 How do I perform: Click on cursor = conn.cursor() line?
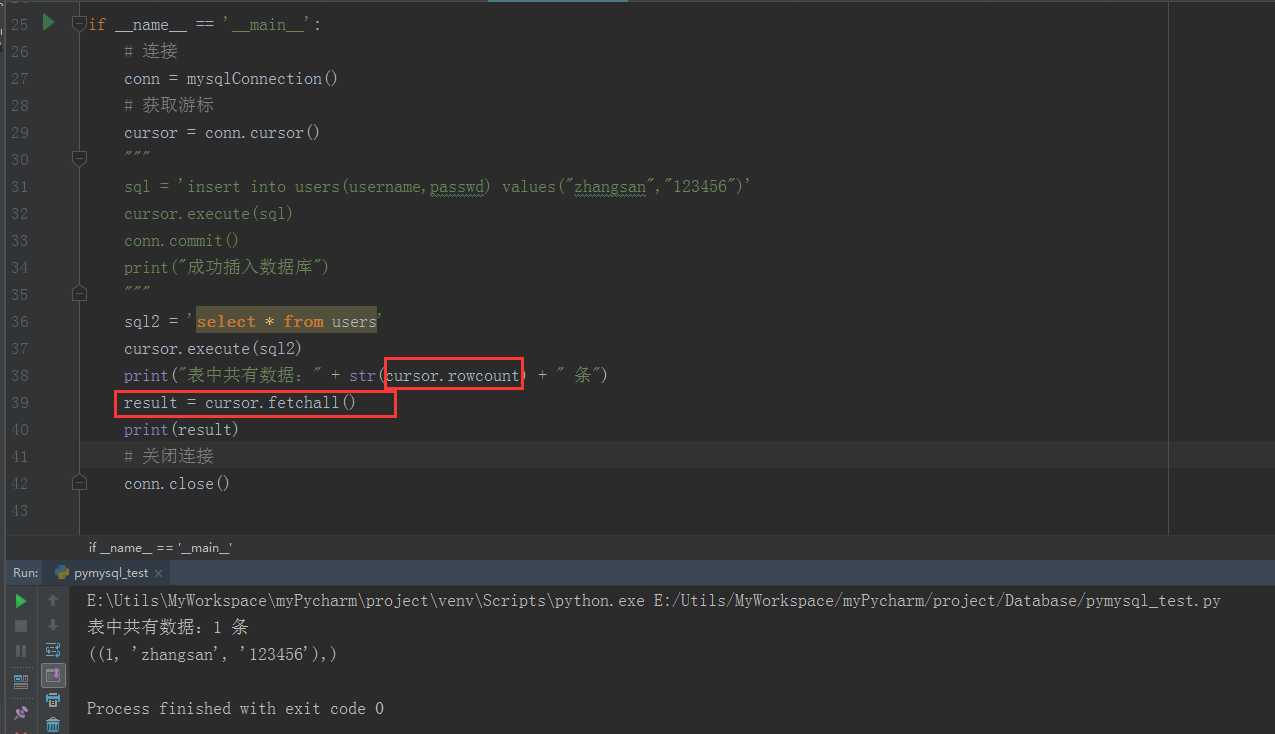tap(222, 132)
